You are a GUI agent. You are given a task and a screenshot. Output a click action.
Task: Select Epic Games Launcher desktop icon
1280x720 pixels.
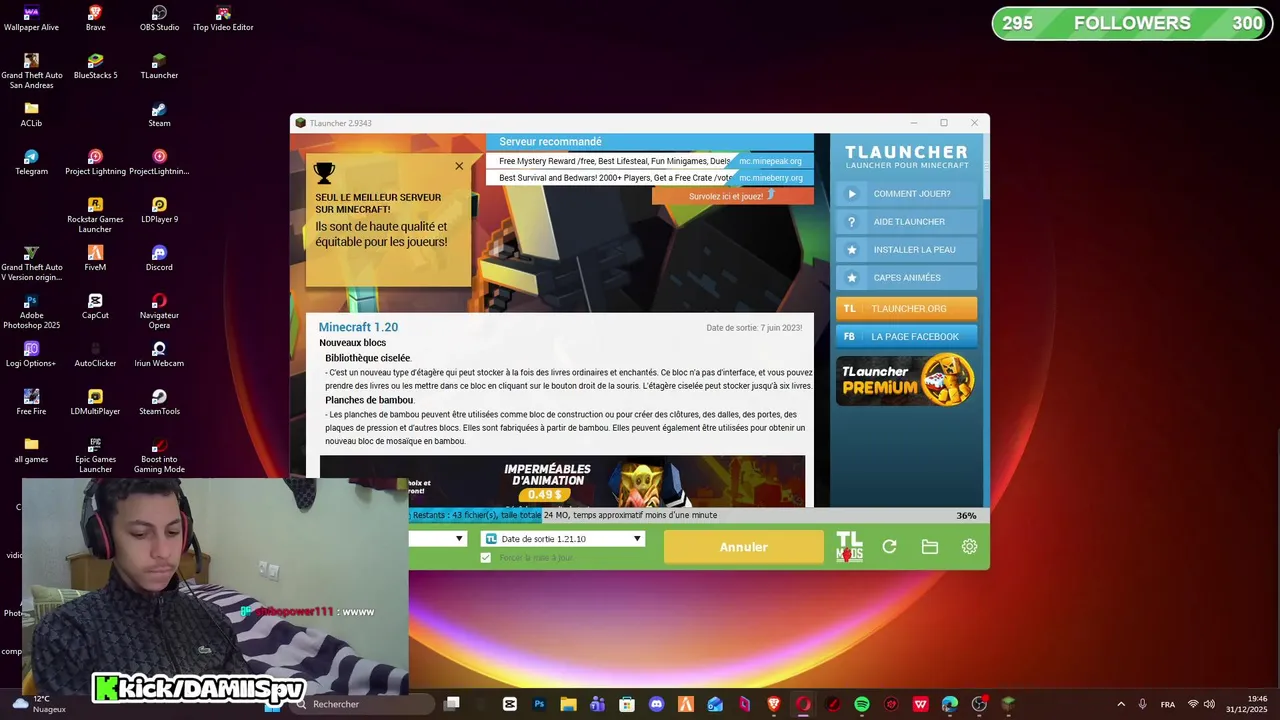pos(95,454)
